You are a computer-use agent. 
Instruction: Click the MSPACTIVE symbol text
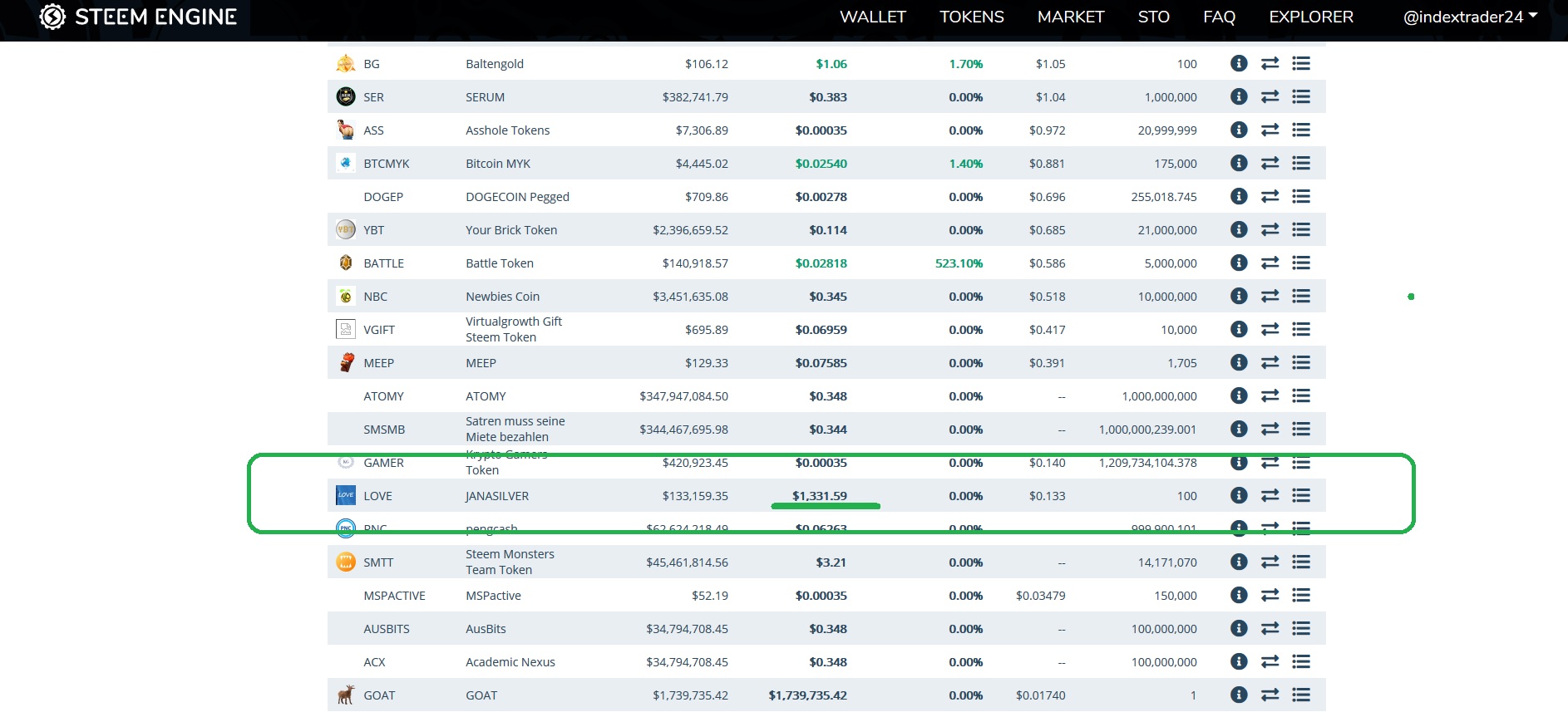394,596
